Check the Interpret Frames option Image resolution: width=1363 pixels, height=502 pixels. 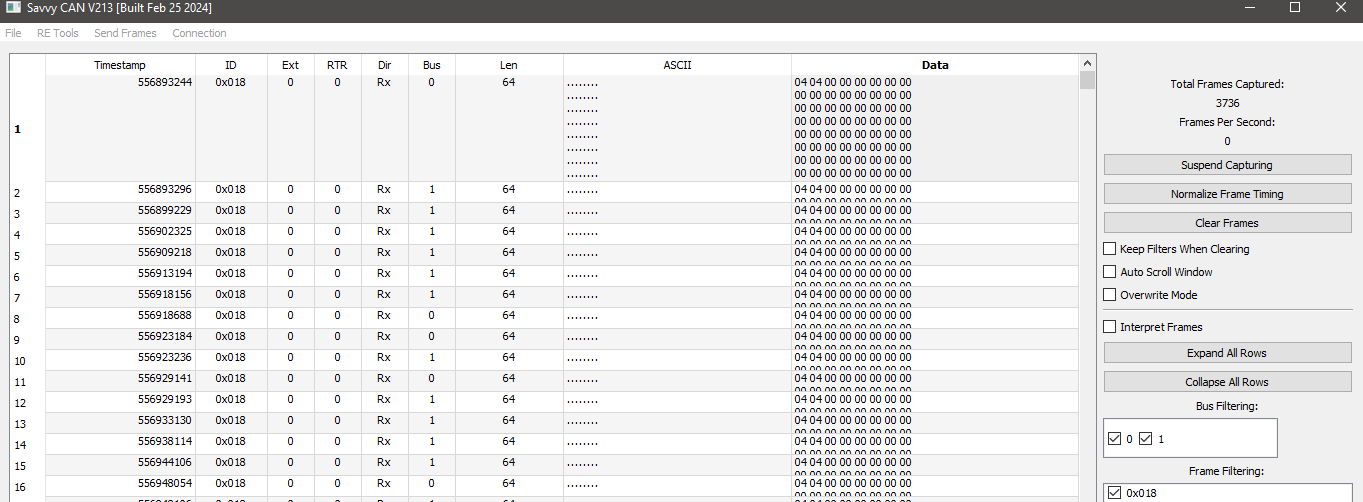coord(1110,327)
